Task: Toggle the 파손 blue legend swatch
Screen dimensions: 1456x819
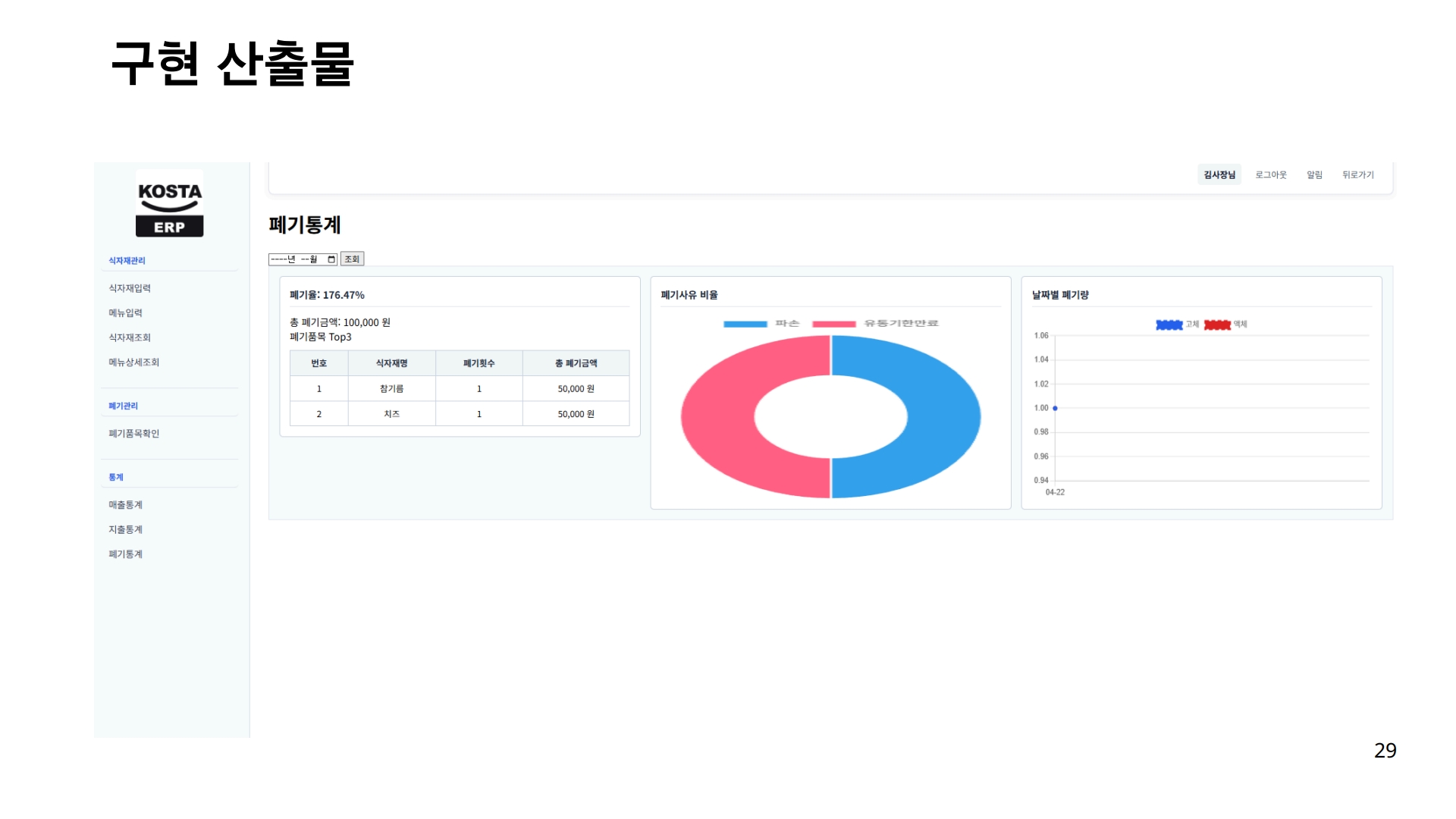Action: point(745,324)
